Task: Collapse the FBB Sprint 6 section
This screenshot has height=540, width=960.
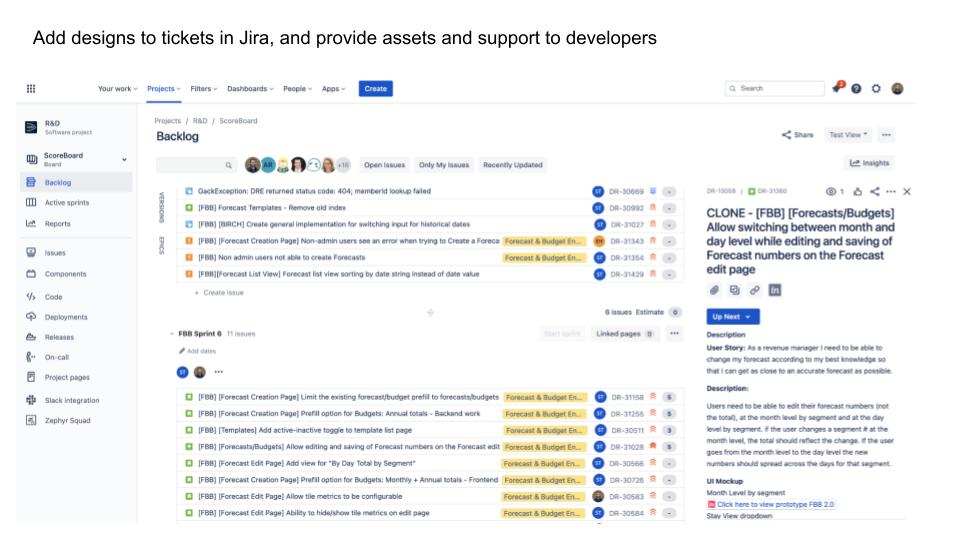Action: click(x=170, y=334)
